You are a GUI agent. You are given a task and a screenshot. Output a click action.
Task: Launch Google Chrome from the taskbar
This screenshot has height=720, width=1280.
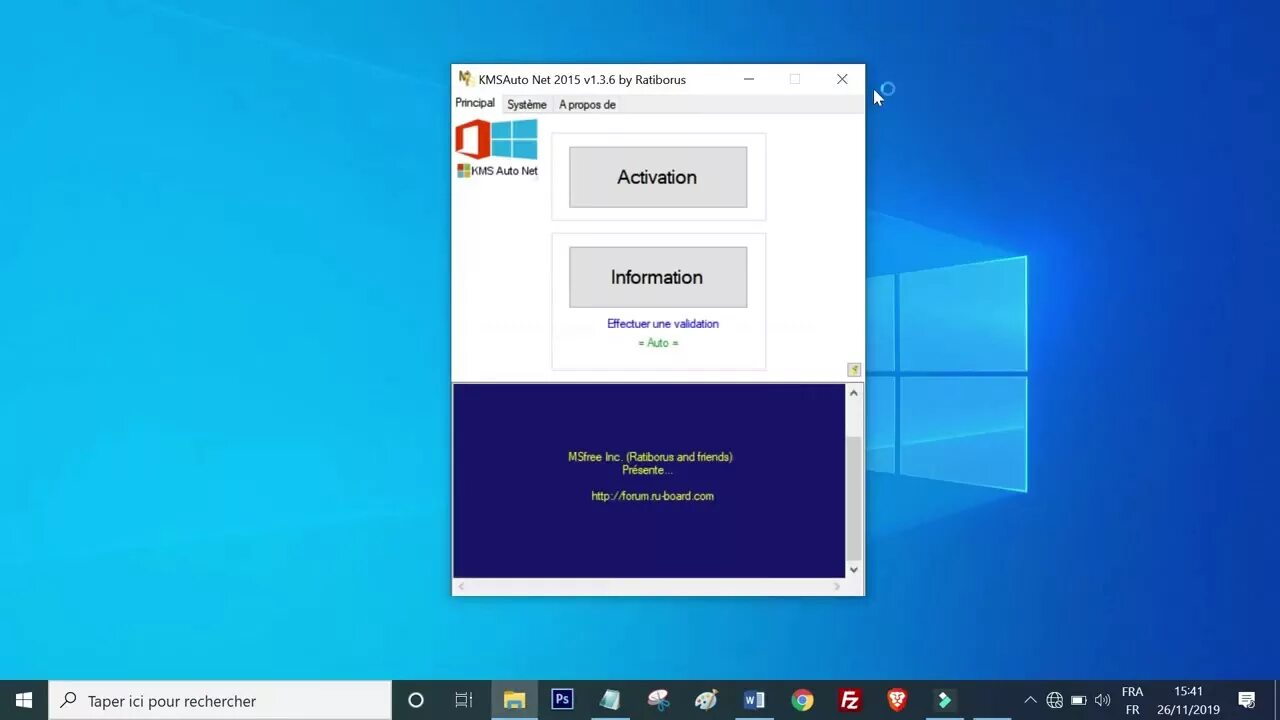coord(802,700)
